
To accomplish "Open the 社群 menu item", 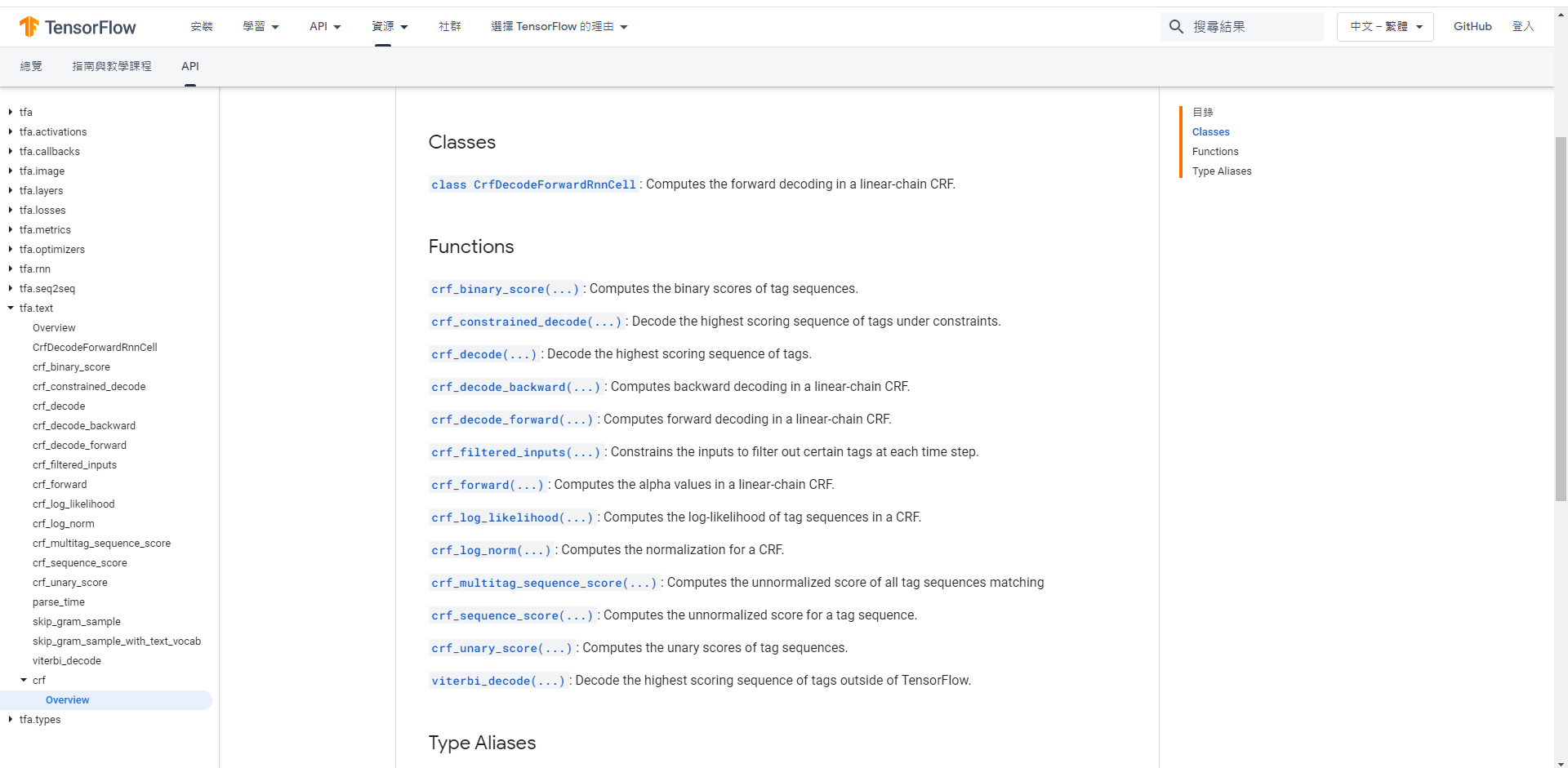I will tap(449, 26).
